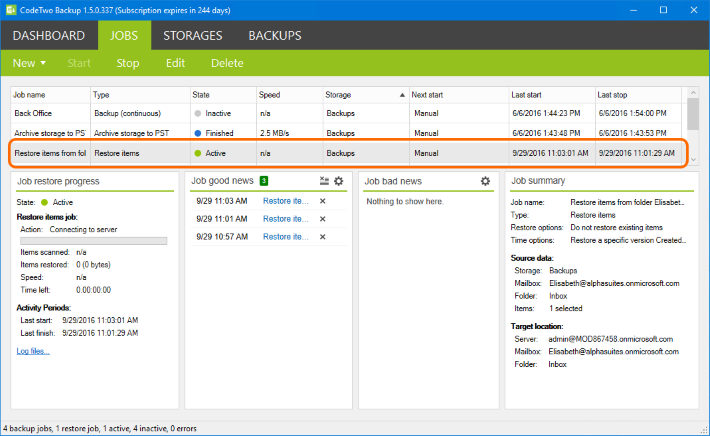Open Job good news settings gear
This screenshot has height=436, width=710.
[339, 181]
